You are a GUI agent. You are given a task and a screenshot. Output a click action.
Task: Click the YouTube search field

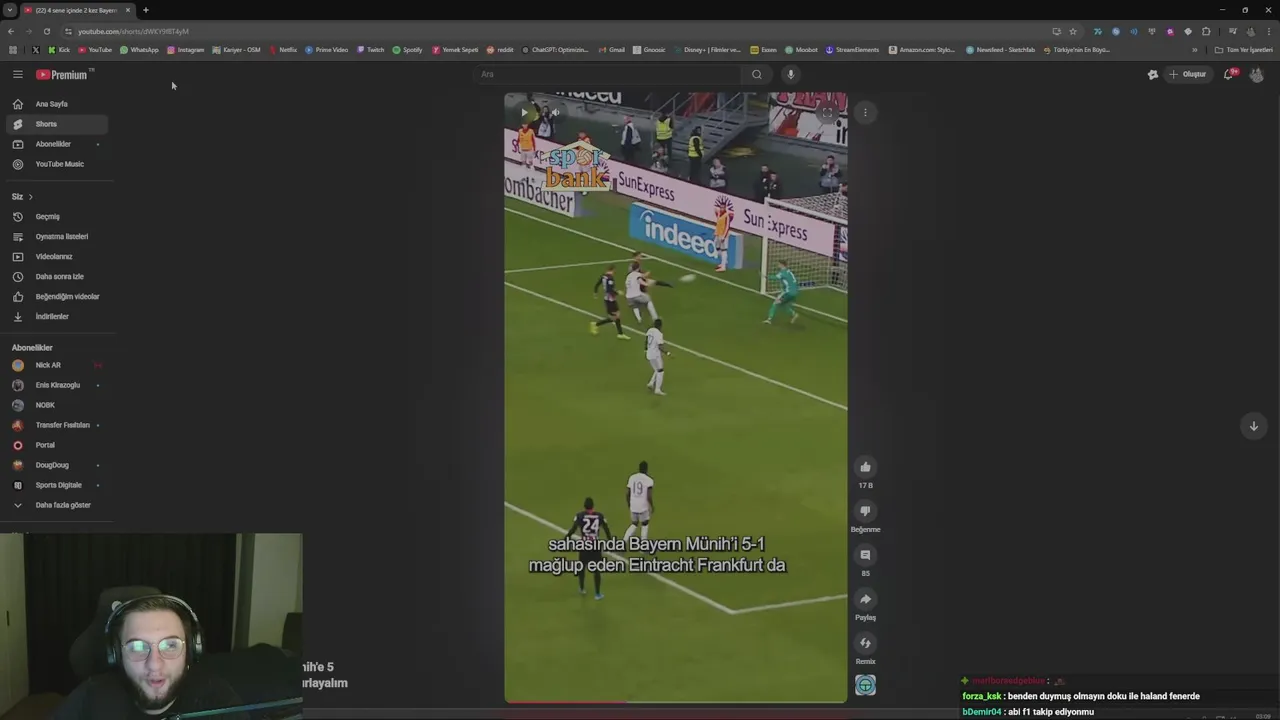(608, 74)
